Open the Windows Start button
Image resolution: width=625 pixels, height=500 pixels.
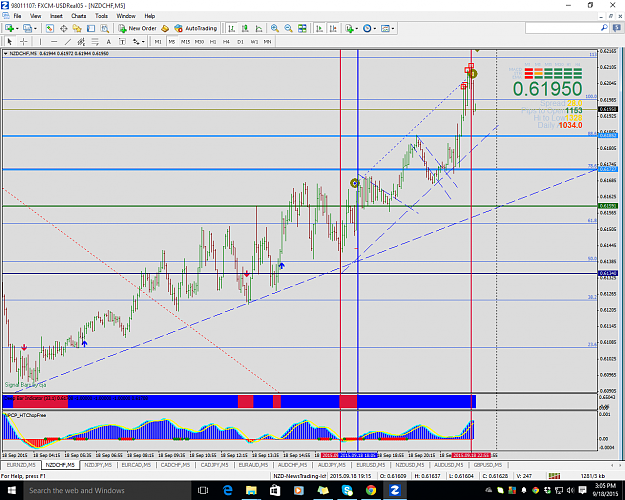coord(11,490)
